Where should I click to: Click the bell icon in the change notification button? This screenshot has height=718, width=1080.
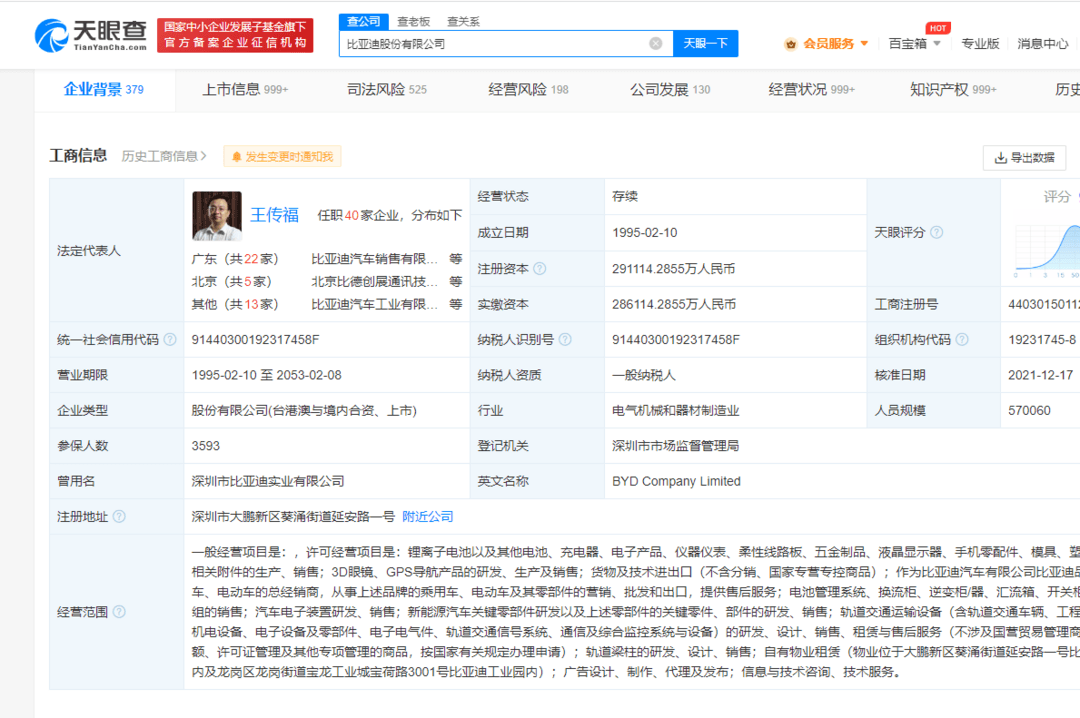[236, 157]
